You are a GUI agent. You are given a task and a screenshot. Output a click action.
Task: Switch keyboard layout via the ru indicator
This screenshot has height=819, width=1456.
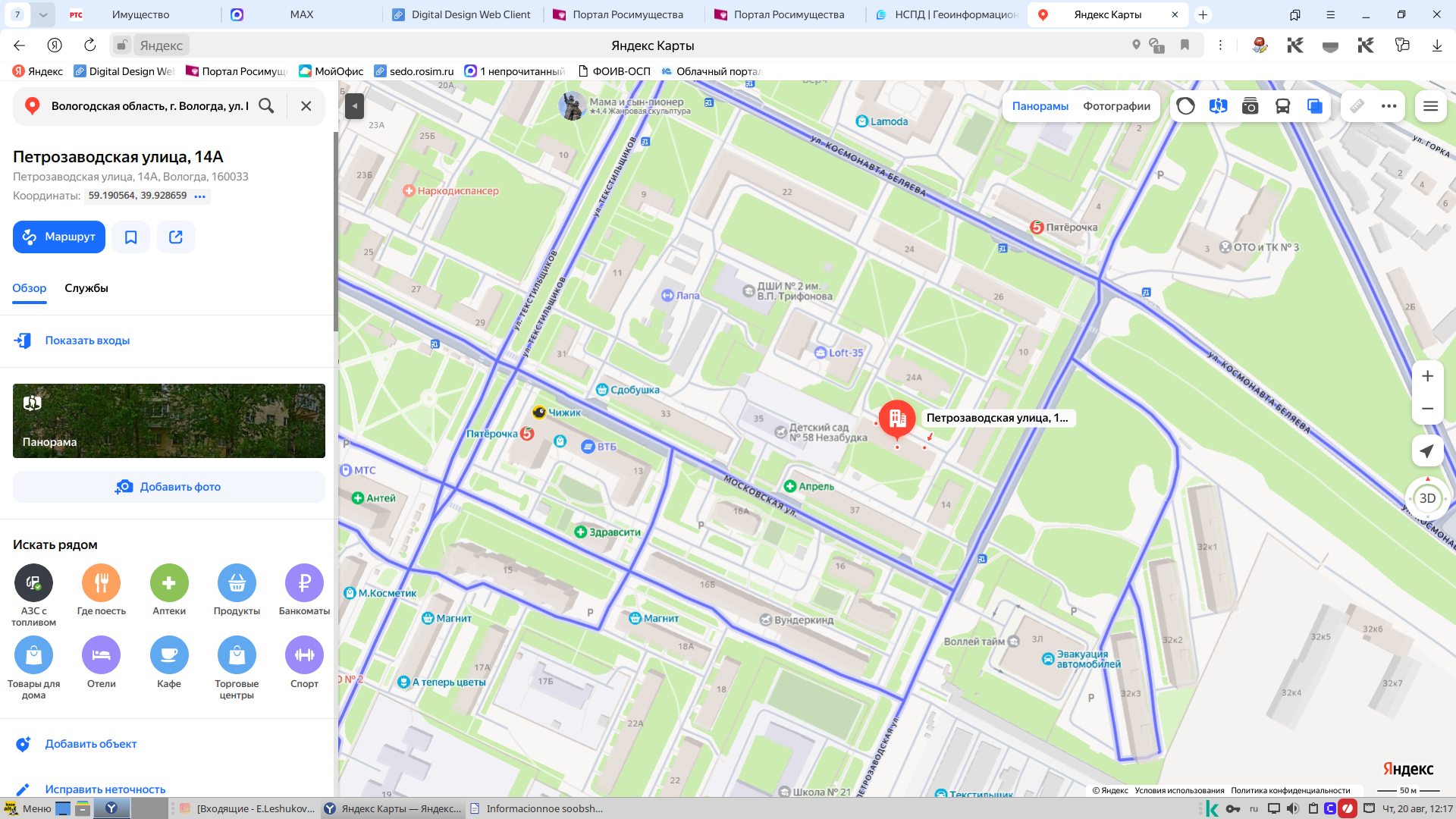[1254, 808]
